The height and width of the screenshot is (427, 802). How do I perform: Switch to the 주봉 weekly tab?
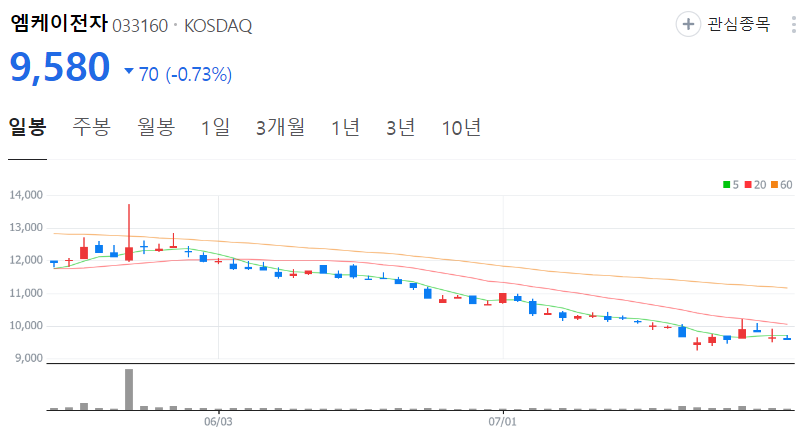pyautogui.click(x=92, y=126)
